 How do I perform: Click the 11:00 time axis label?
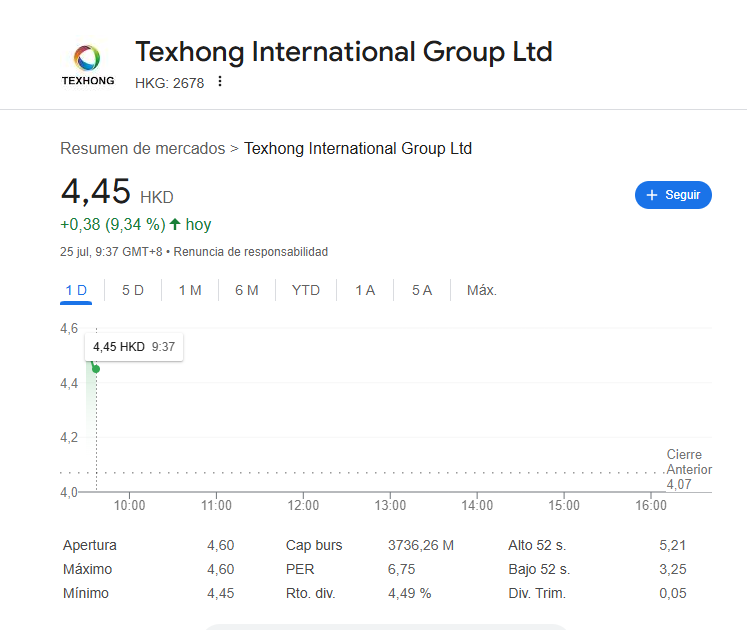pyautogui.click(x=216, y=505)
